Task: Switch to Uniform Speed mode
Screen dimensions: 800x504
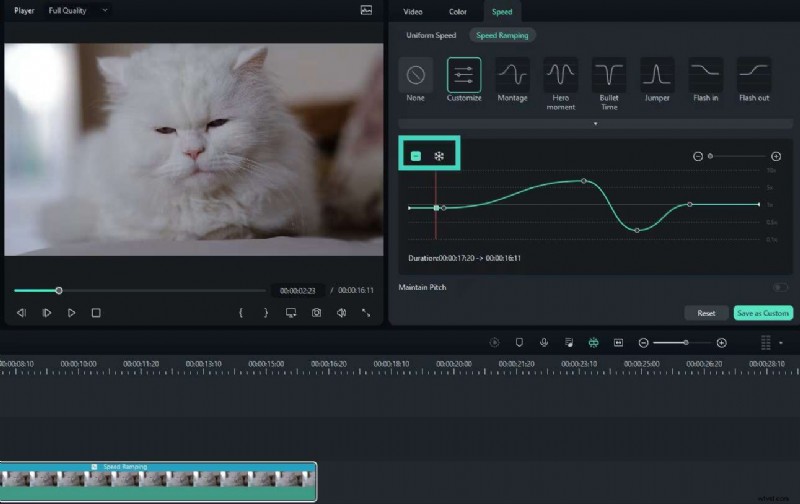Action: [x=431, y=35]
